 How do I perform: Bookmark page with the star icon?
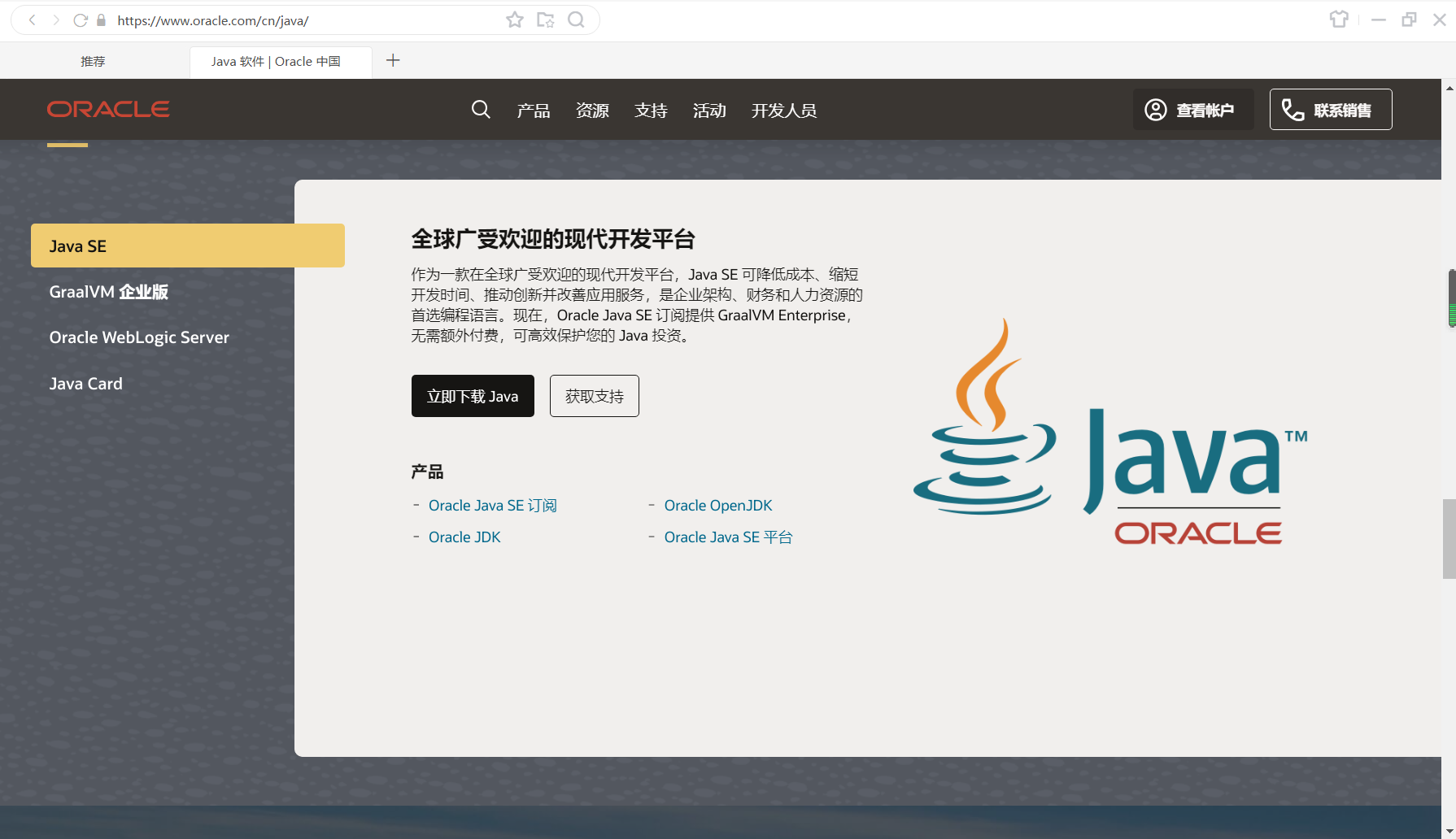pos(514,20)
